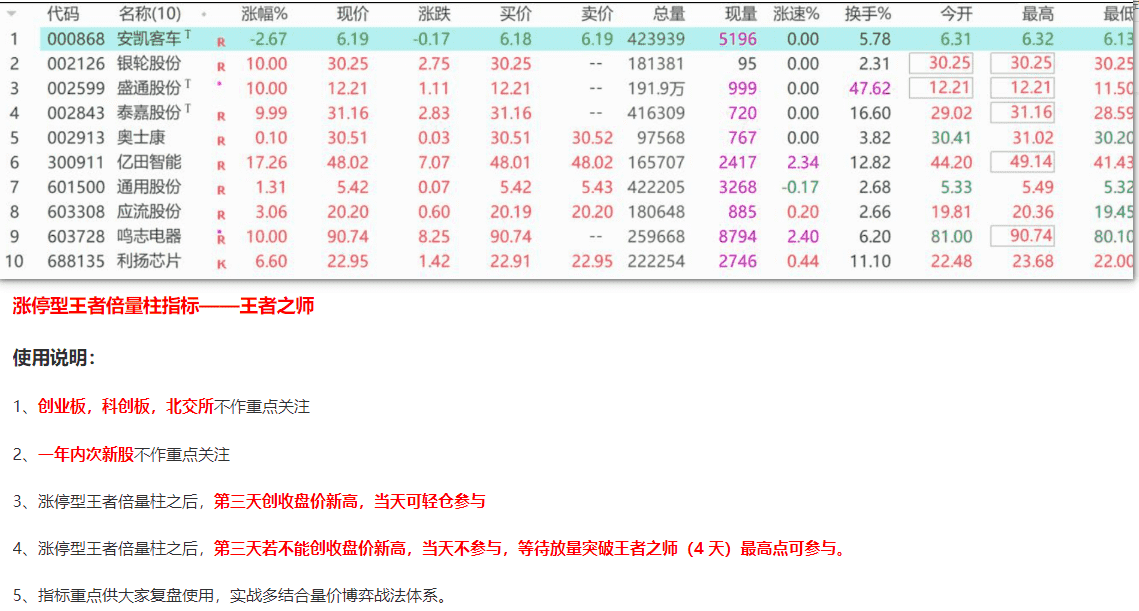Click 涨幅 value -2.67 for 安凯客车
Image resolution: width=1139 pixels, height=611 pixels.
(268, 39)
